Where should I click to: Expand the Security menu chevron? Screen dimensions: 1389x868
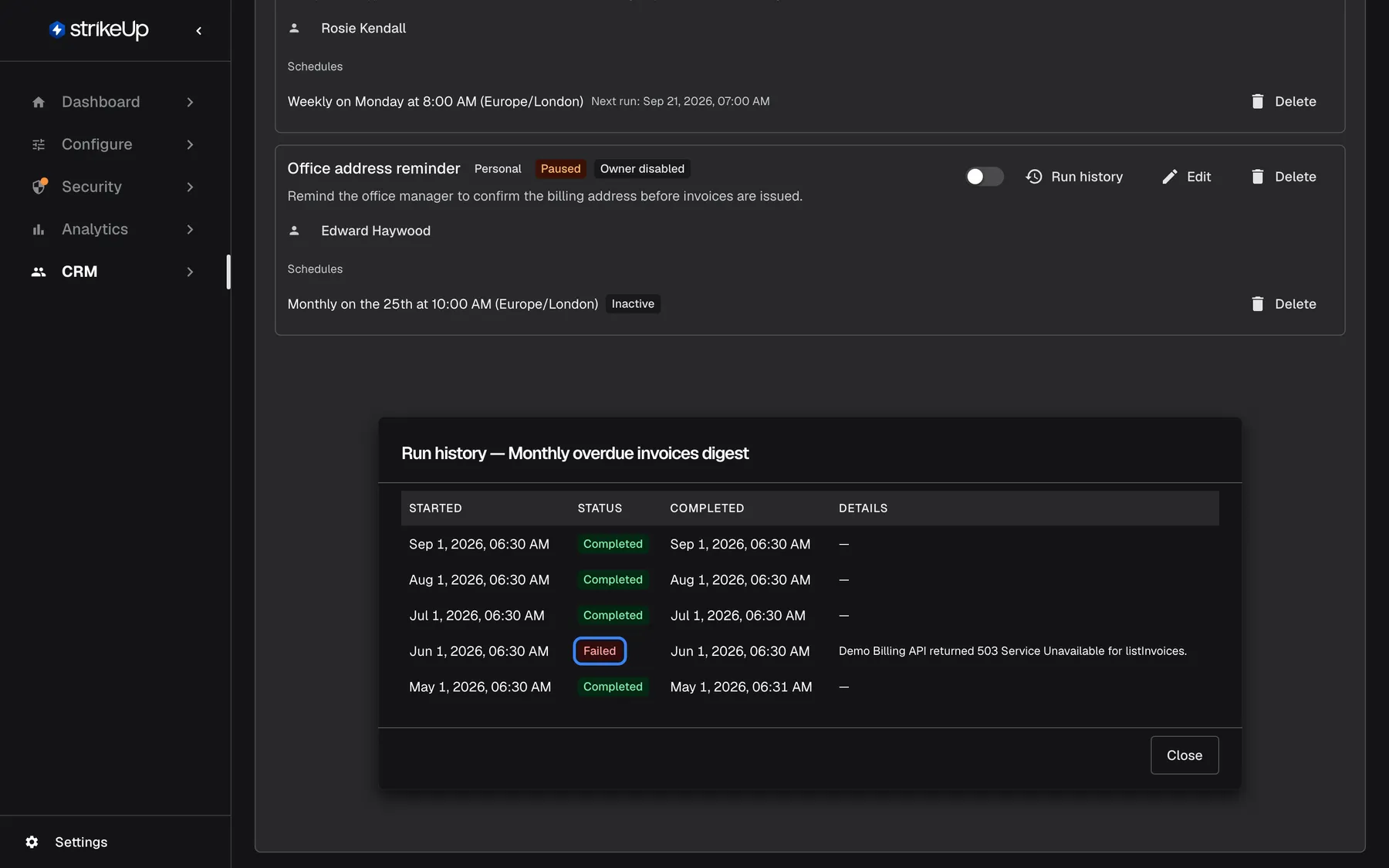[190, 187]
